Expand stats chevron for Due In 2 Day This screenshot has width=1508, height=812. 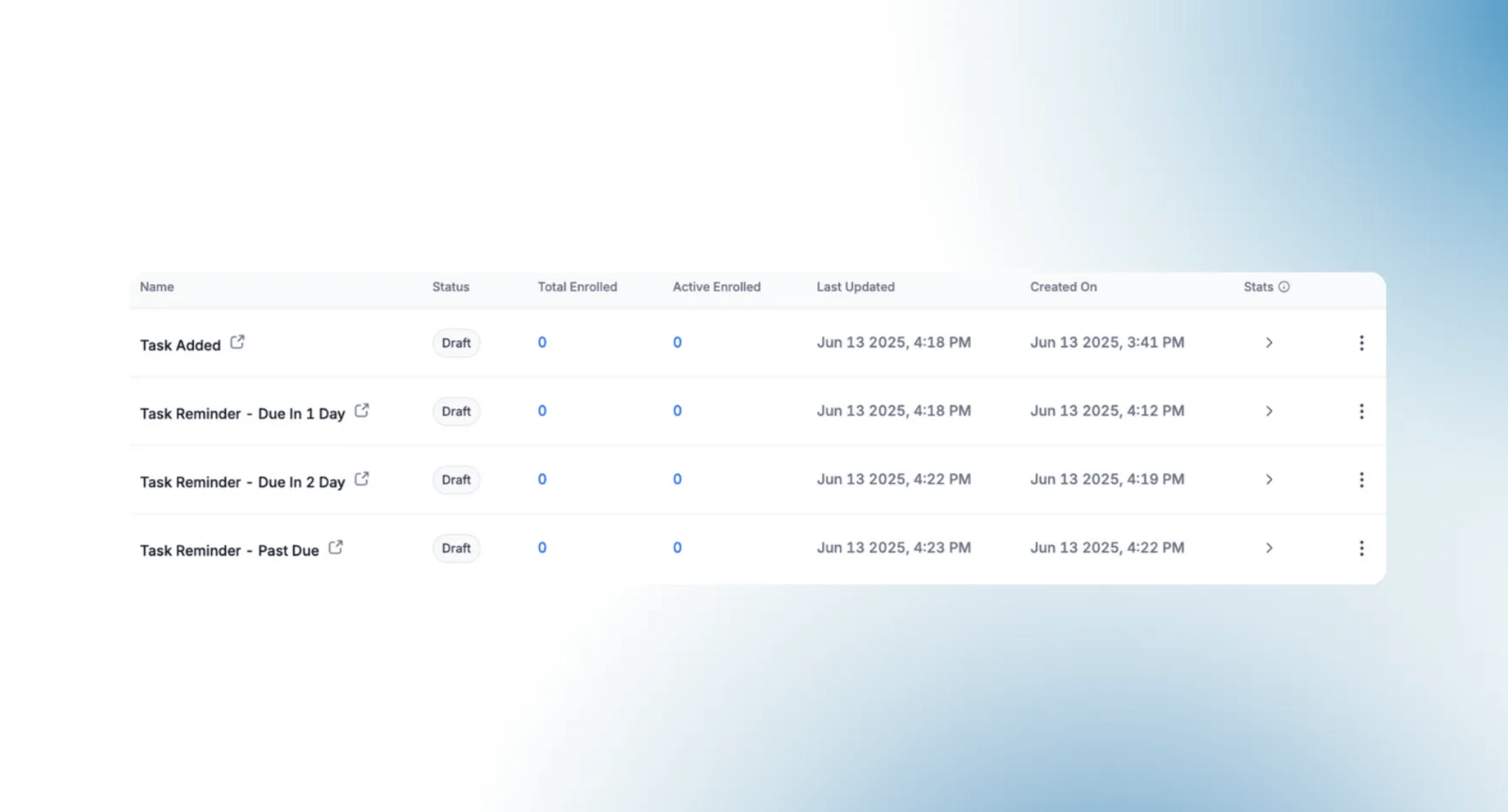1269,480
